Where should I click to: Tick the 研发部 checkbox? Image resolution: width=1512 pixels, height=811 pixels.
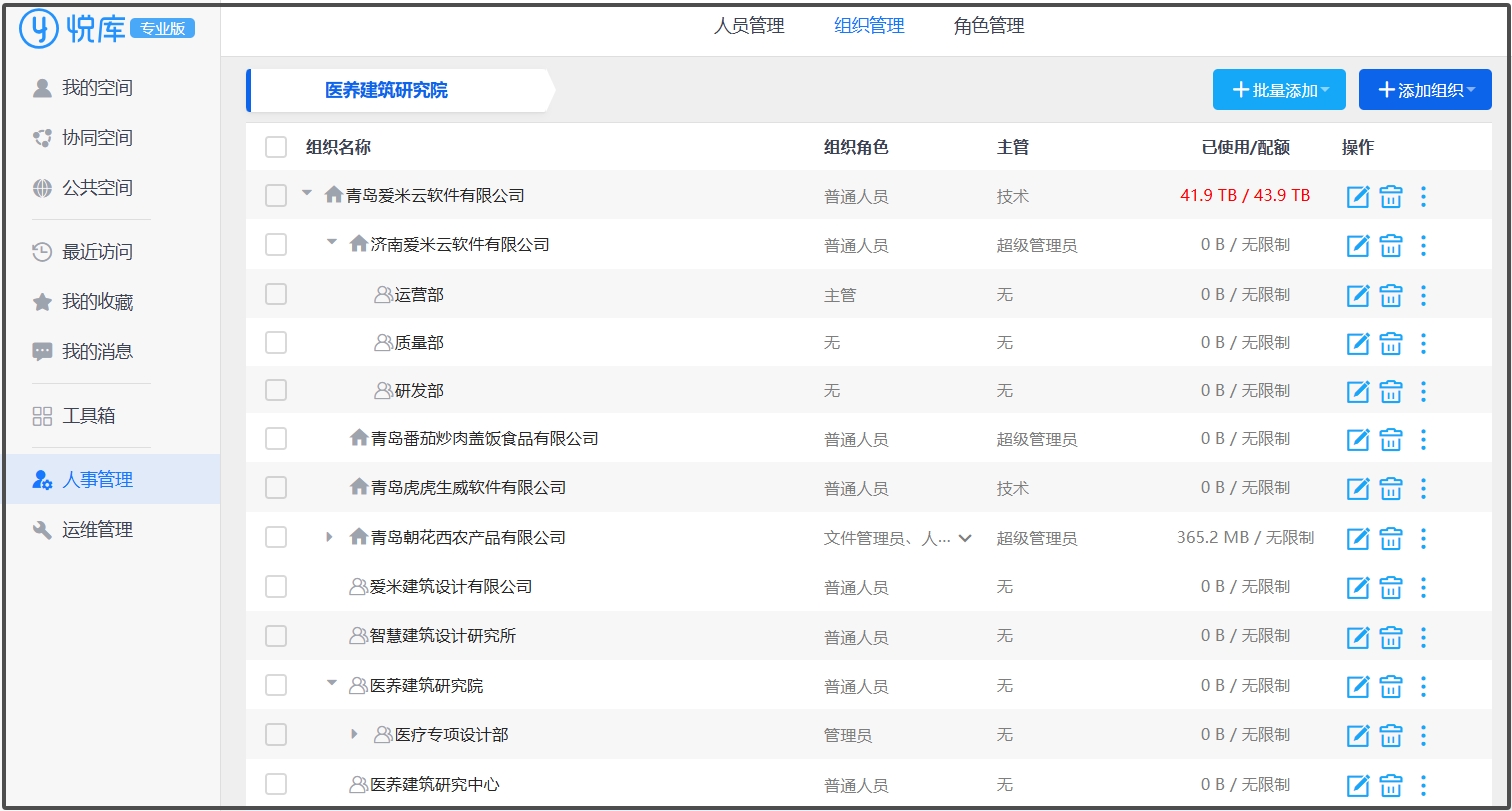276,390
